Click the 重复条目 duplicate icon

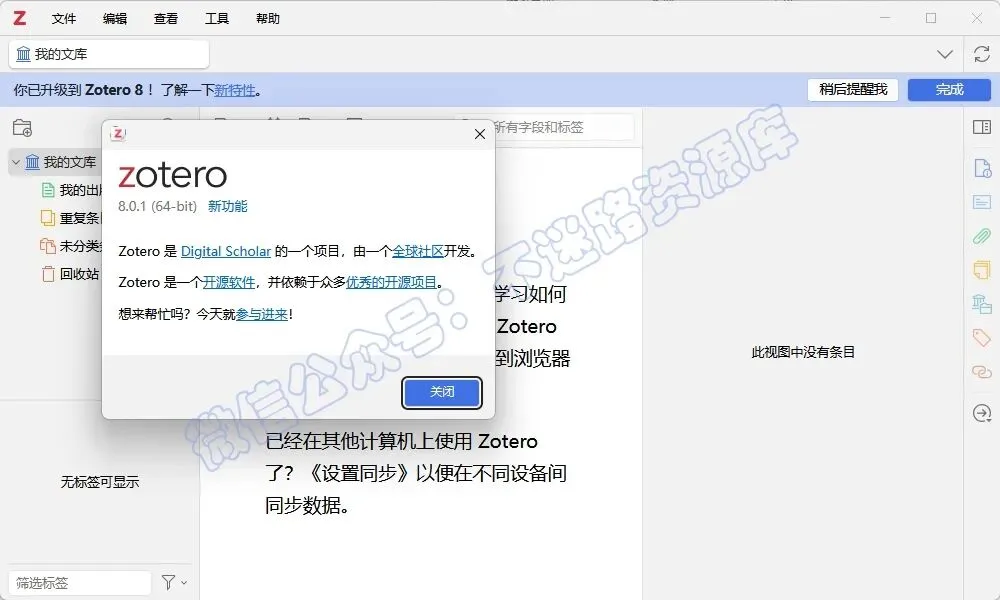pos(48,218)
